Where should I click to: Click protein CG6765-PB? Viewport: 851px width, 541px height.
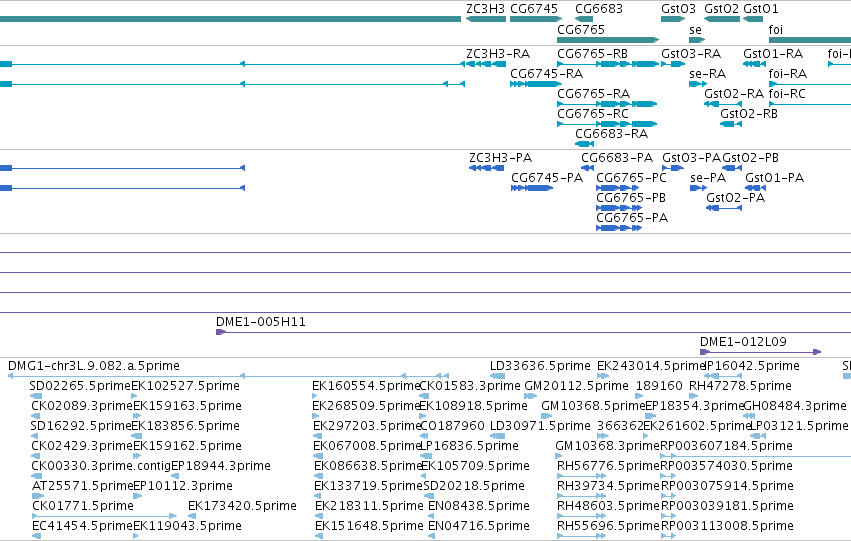(x=619, y=208)
